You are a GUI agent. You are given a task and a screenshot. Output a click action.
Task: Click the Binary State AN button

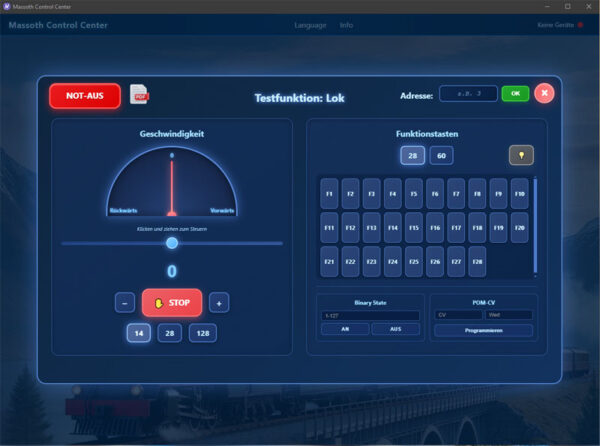pyautogui.click(x=344, y=329)
